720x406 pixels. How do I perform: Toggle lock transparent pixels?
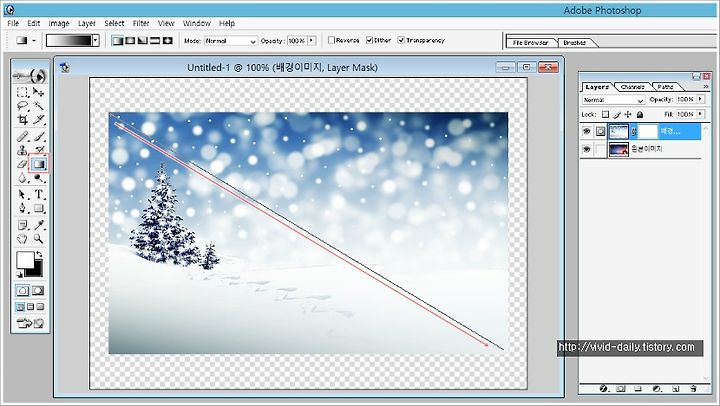[605, 114]
